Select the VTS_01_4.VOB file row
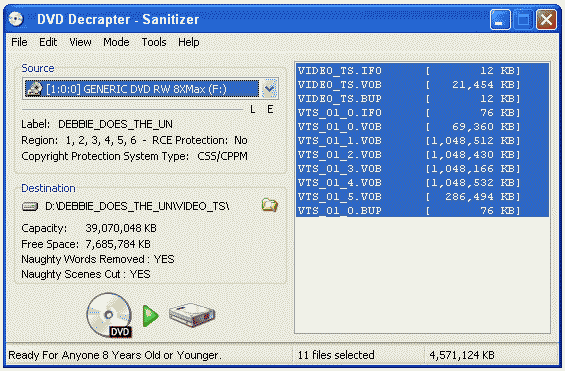The width and height of the screenshot is (565, 371). [422, 183]
